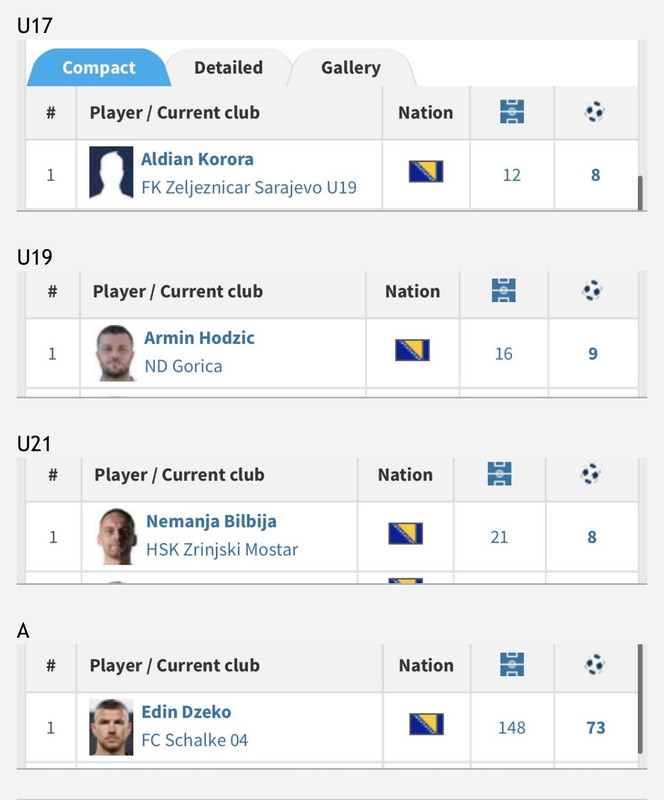Image resolution: width=664 pixels, height=800 pixels.
Task: Click the pitch icon in U21 table header
Action: point(500,473)
